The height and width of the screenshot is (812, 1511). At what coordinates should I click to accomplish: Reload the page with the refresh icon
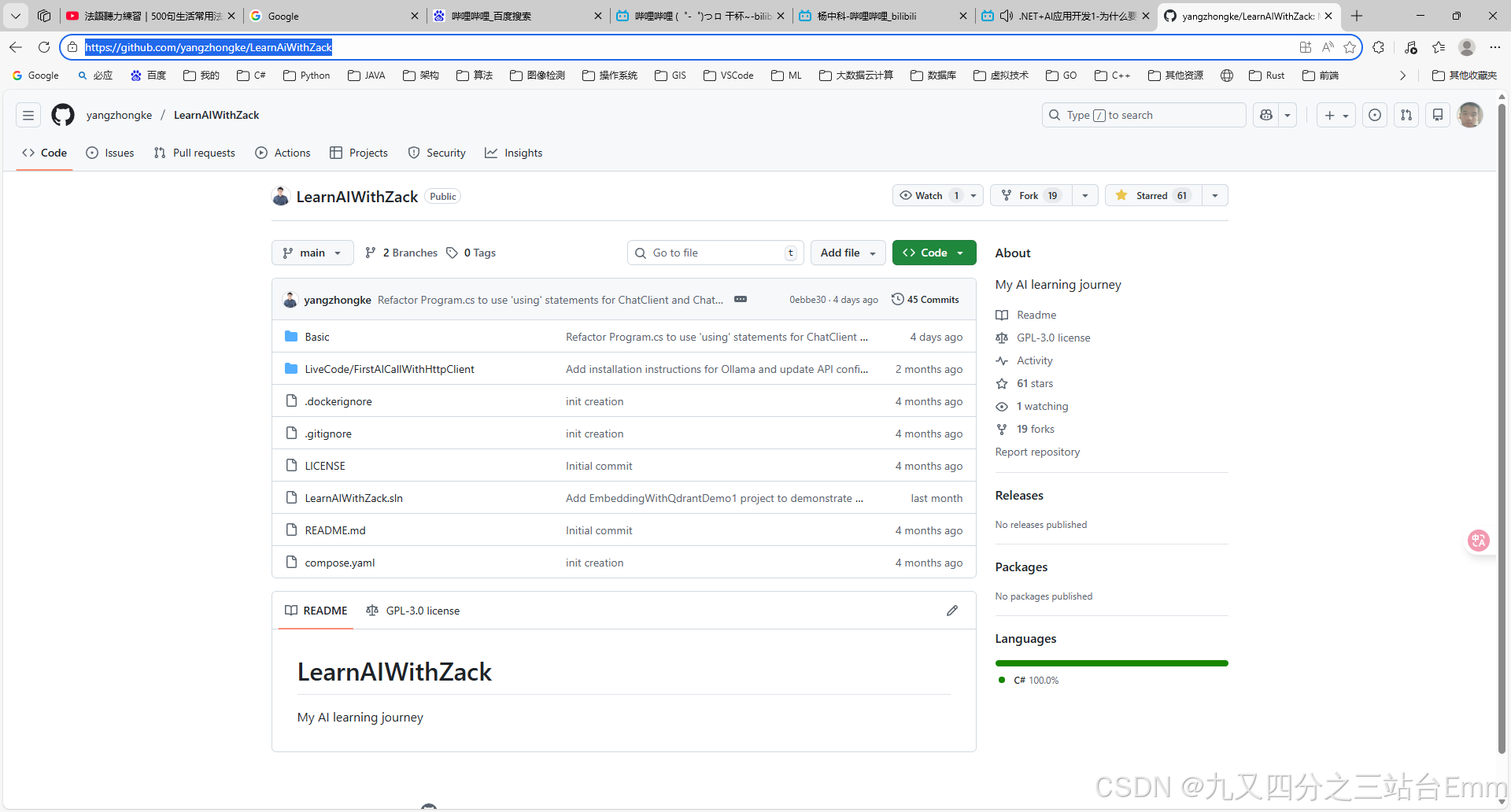[x=44, y=47]
